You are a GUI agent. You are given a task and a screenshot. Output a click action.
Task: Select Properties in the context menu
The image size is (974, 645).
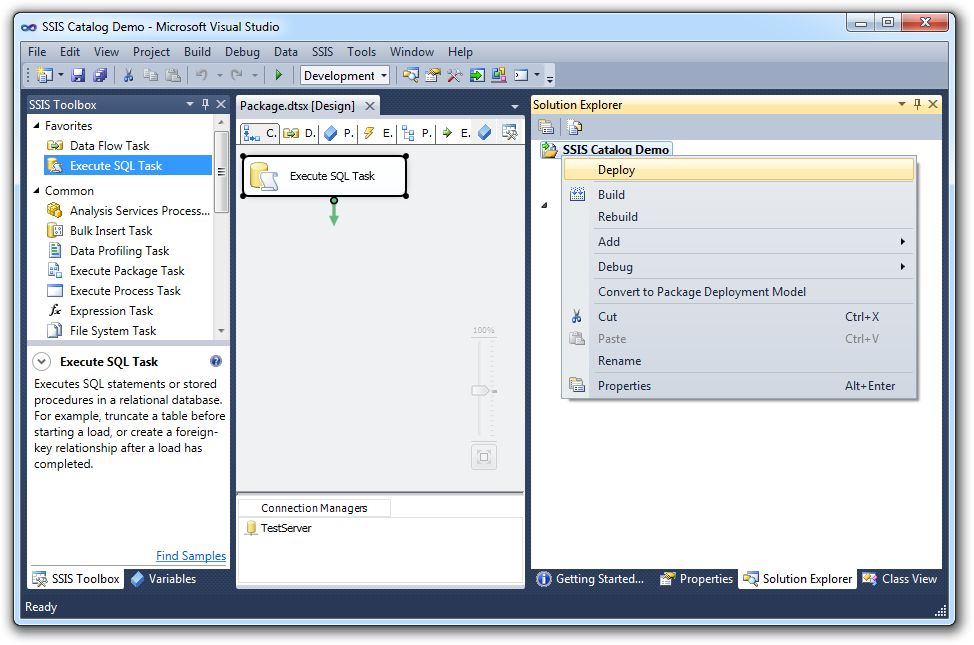coord(739,386)
